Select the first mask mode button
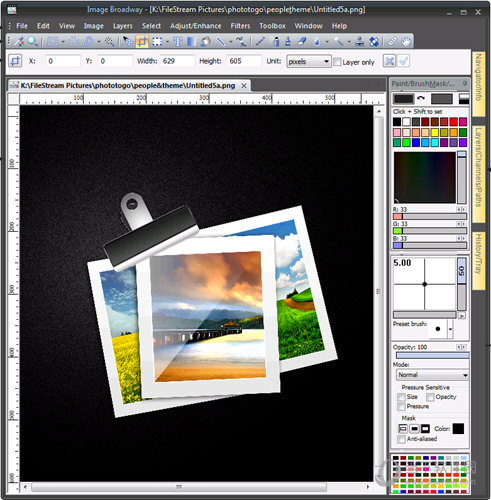 click(x=403, y=429)
